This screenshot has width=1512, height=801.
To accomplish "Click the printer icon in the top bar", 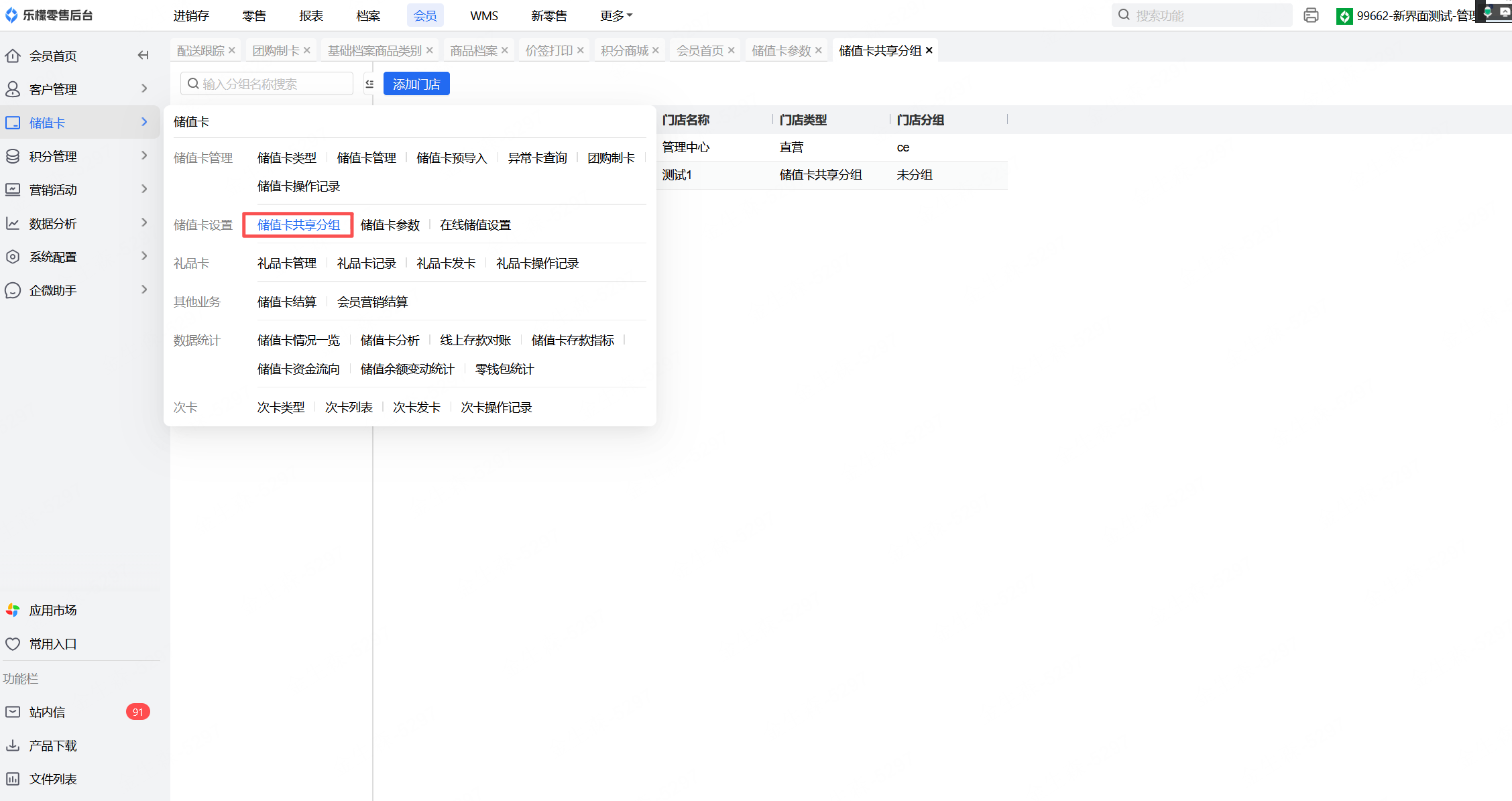I will 1311,15.
